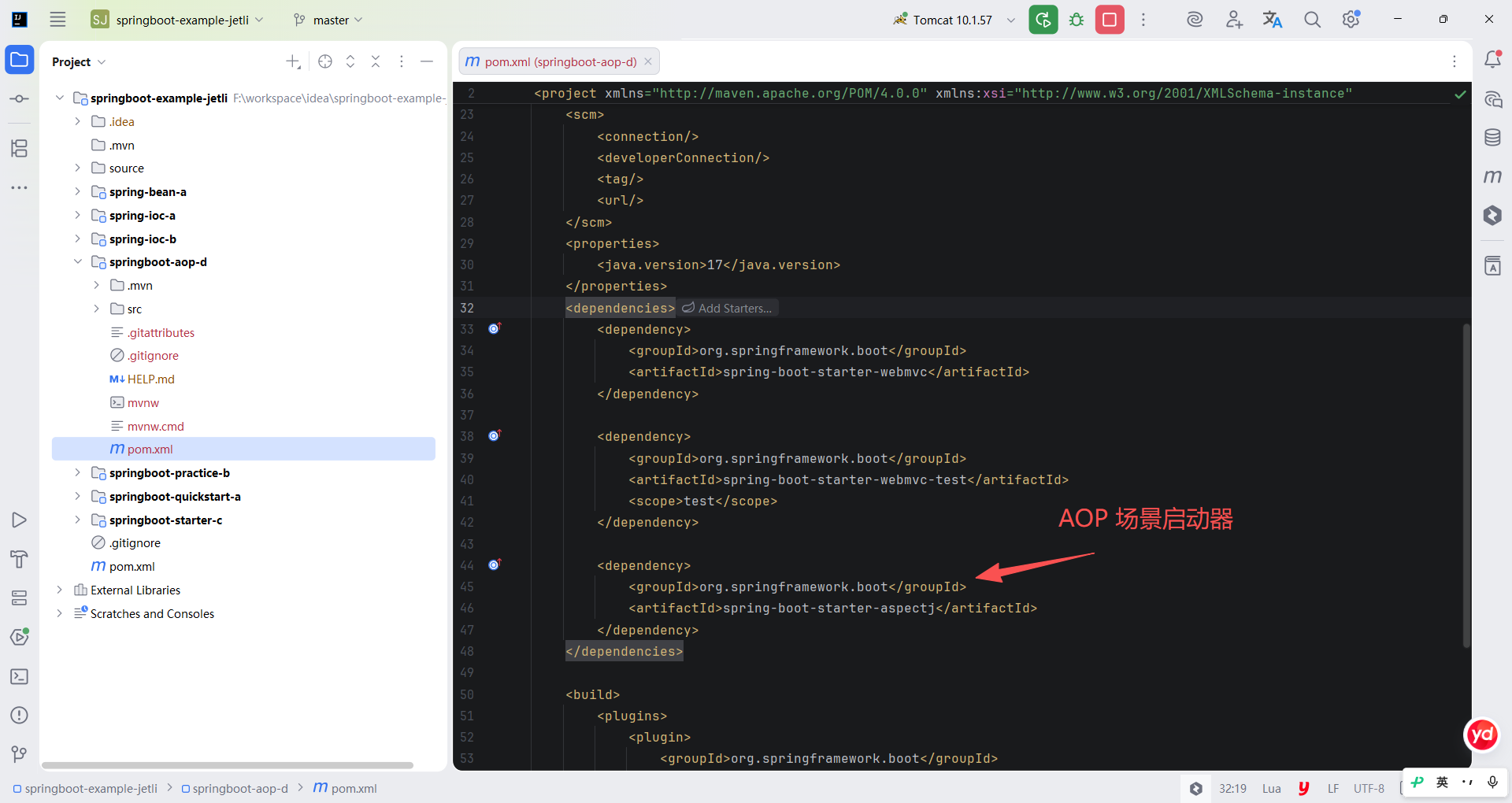Collapse all nodes in Project tree
This screenshot has height=803, width=1512.
tap(376, 61)
